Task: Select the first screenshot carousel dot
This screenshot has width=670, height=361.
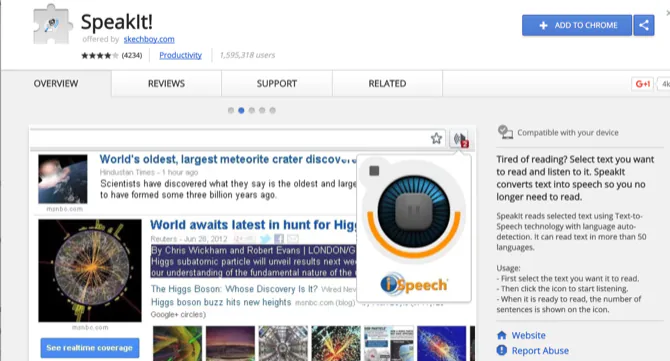Action: (x=231, y=111)
